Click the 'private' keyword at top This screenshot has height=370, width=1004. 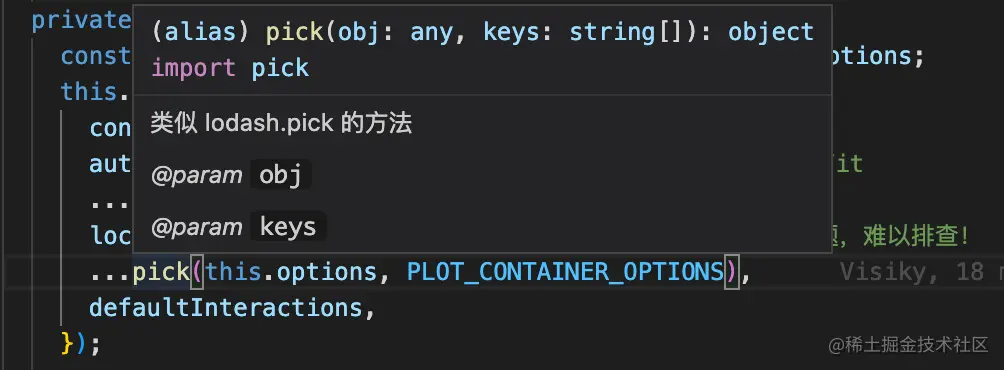tap(81, 21)
